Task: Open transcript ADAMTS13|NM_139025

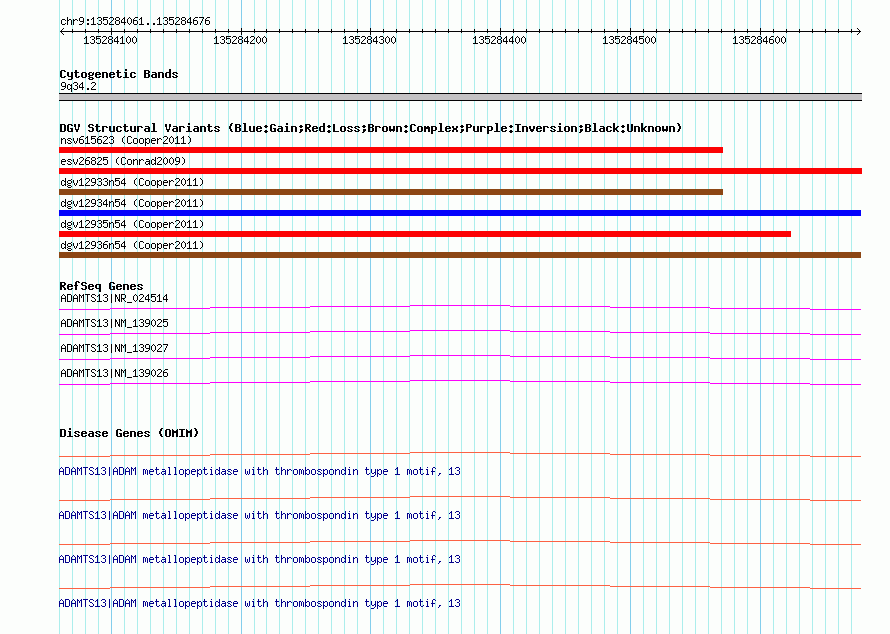Action: tap(114, 324)
